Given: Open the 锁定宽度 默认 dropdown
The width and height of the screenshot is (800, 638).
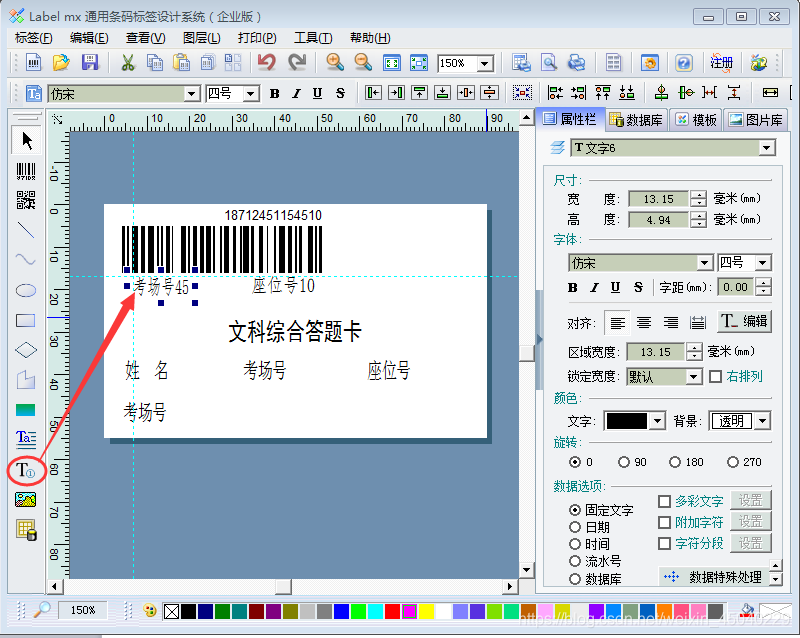Looking at the screenshot, I should click(693, 377).
